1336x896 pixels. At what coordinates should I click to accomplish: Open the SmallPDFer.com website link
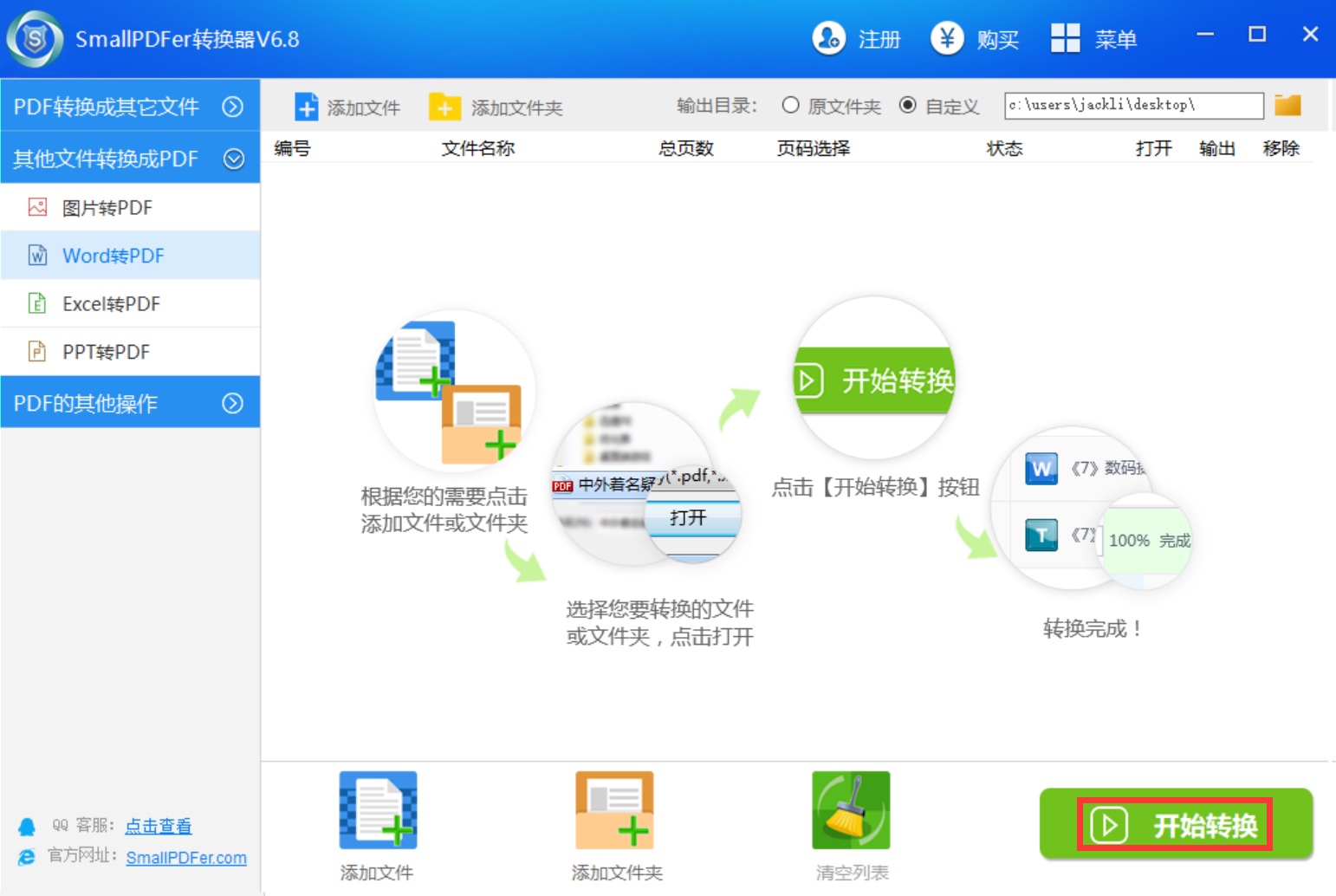[x=186, y=857]
